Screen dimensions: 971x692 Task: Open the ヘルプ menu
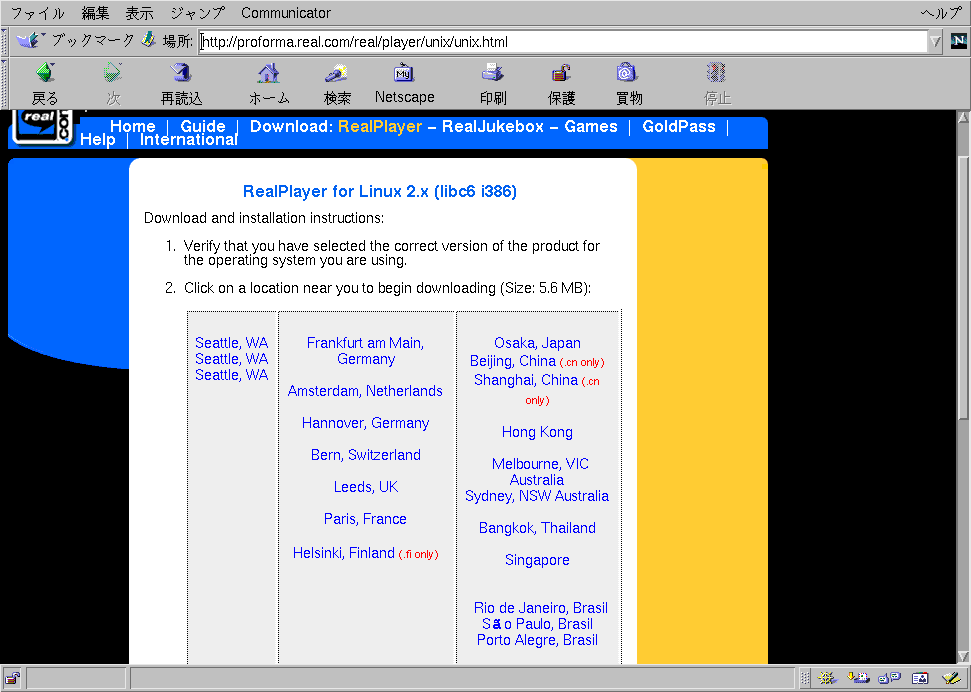point(941,13)
